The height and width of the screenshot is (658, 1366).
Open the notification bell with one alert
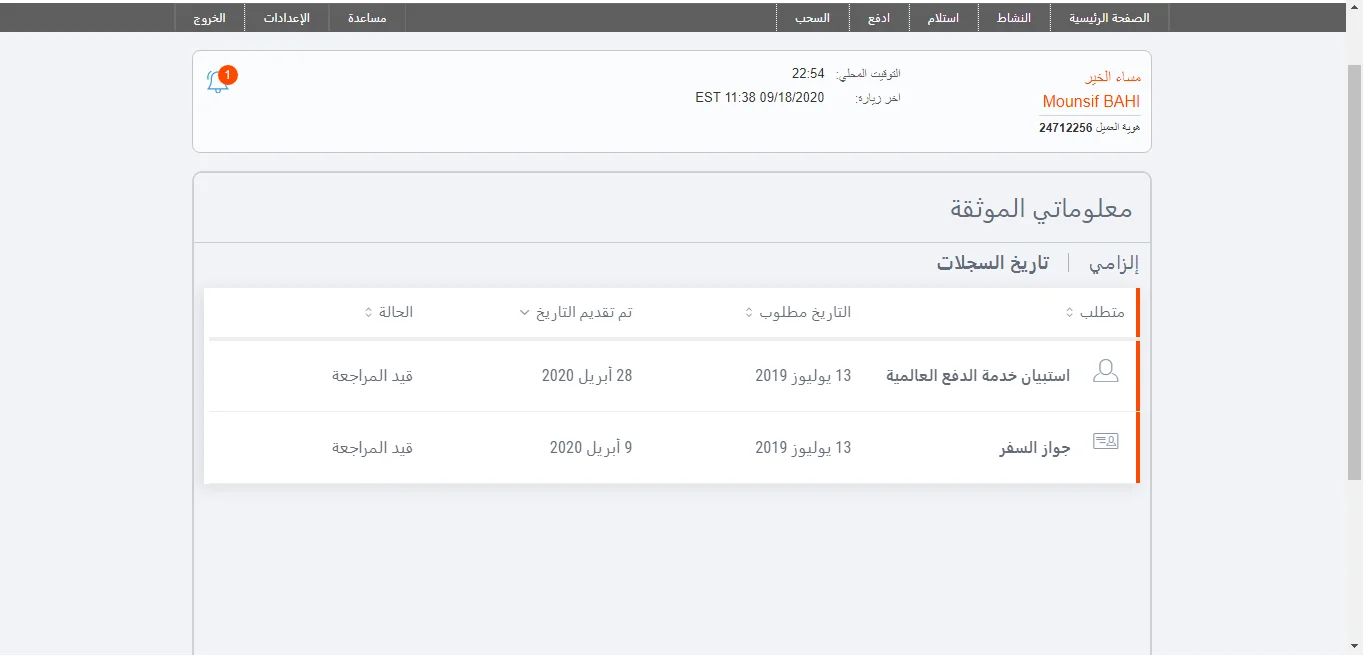coord(218,81)
